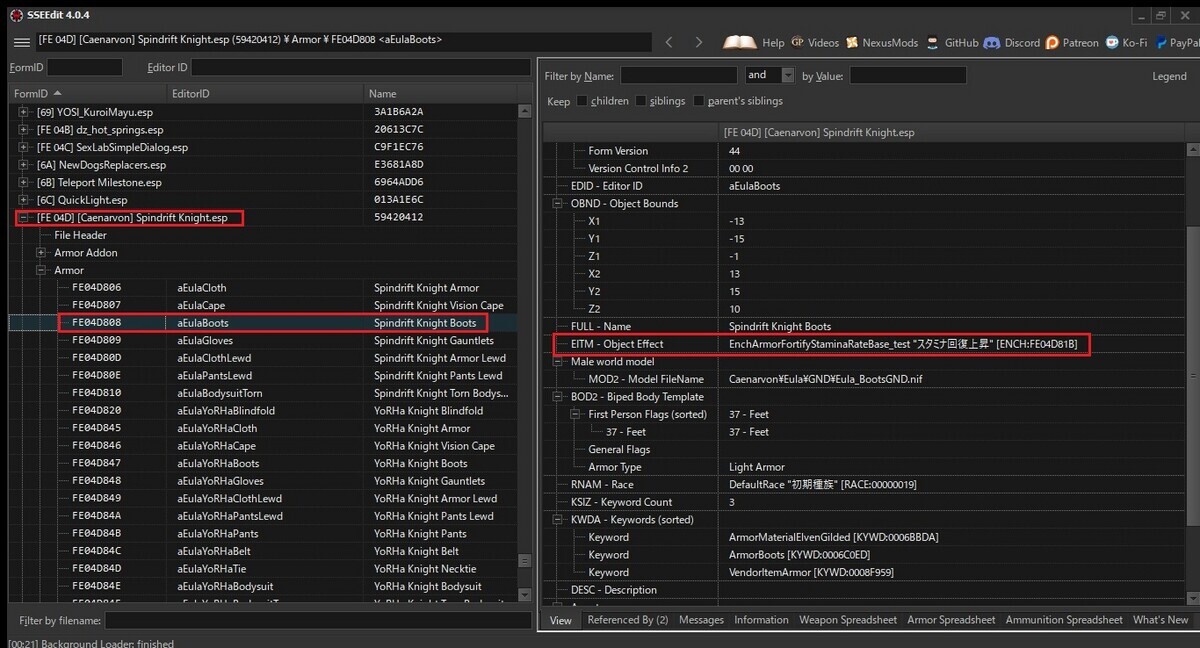Open the NexusMods icon link

click(x=852, y=43)
